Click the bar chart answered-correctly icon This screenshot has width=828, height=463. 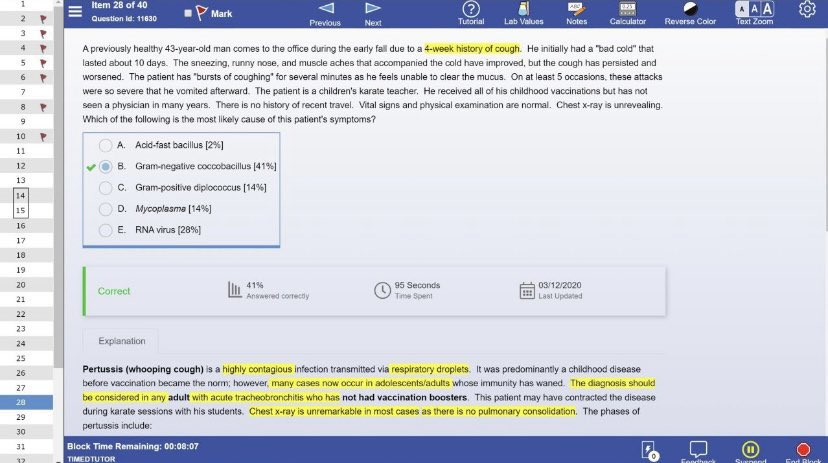tap(234, 289)
